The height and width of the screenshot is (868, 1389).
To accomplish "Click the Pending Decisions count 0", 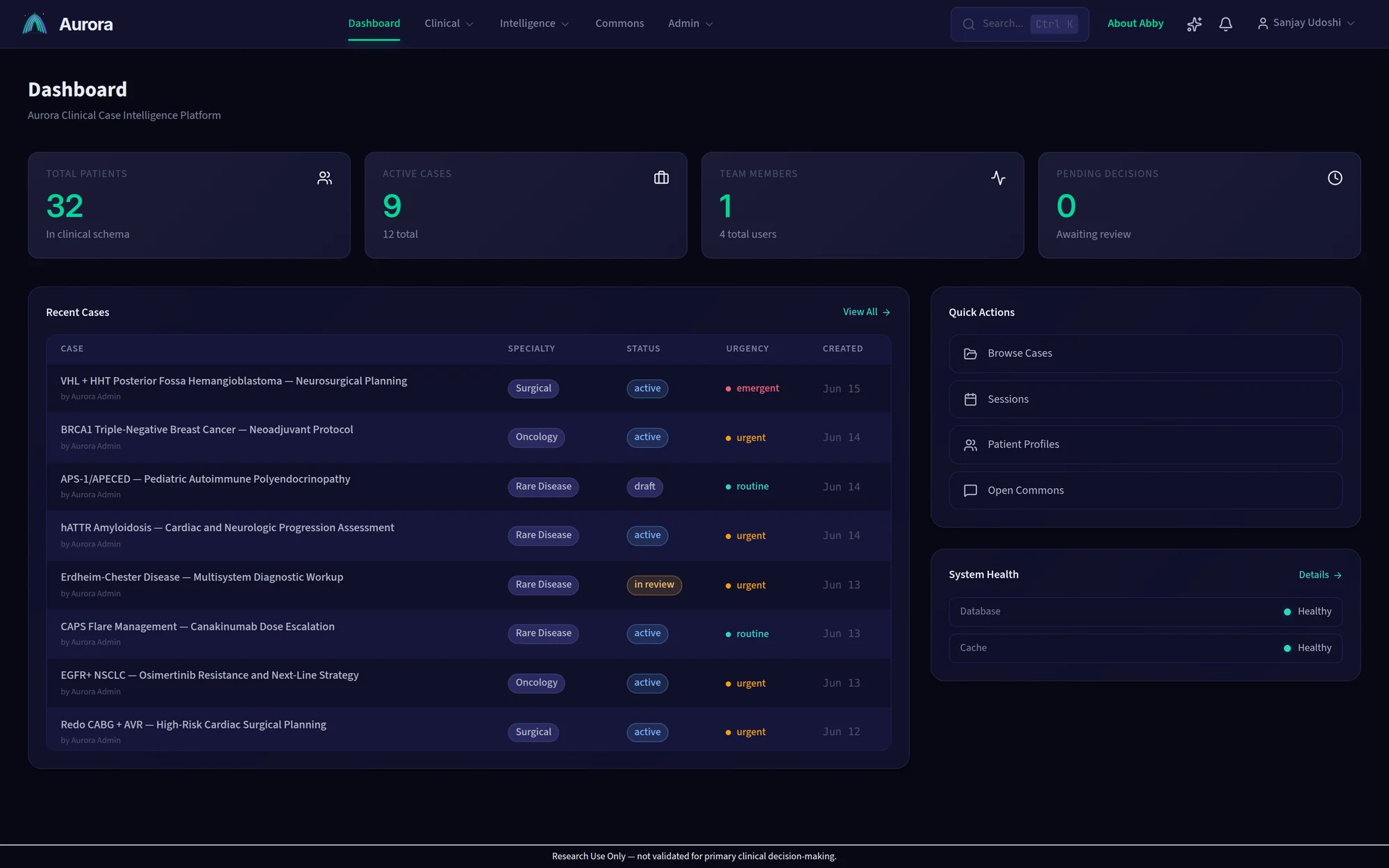I will 1066,206.
